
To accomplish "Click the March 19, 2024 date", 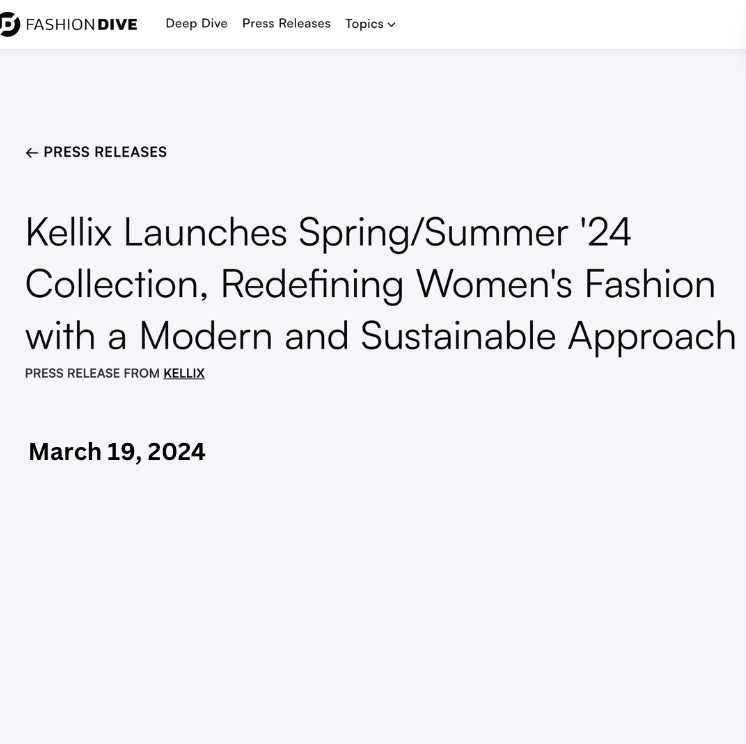I will 116,452.
